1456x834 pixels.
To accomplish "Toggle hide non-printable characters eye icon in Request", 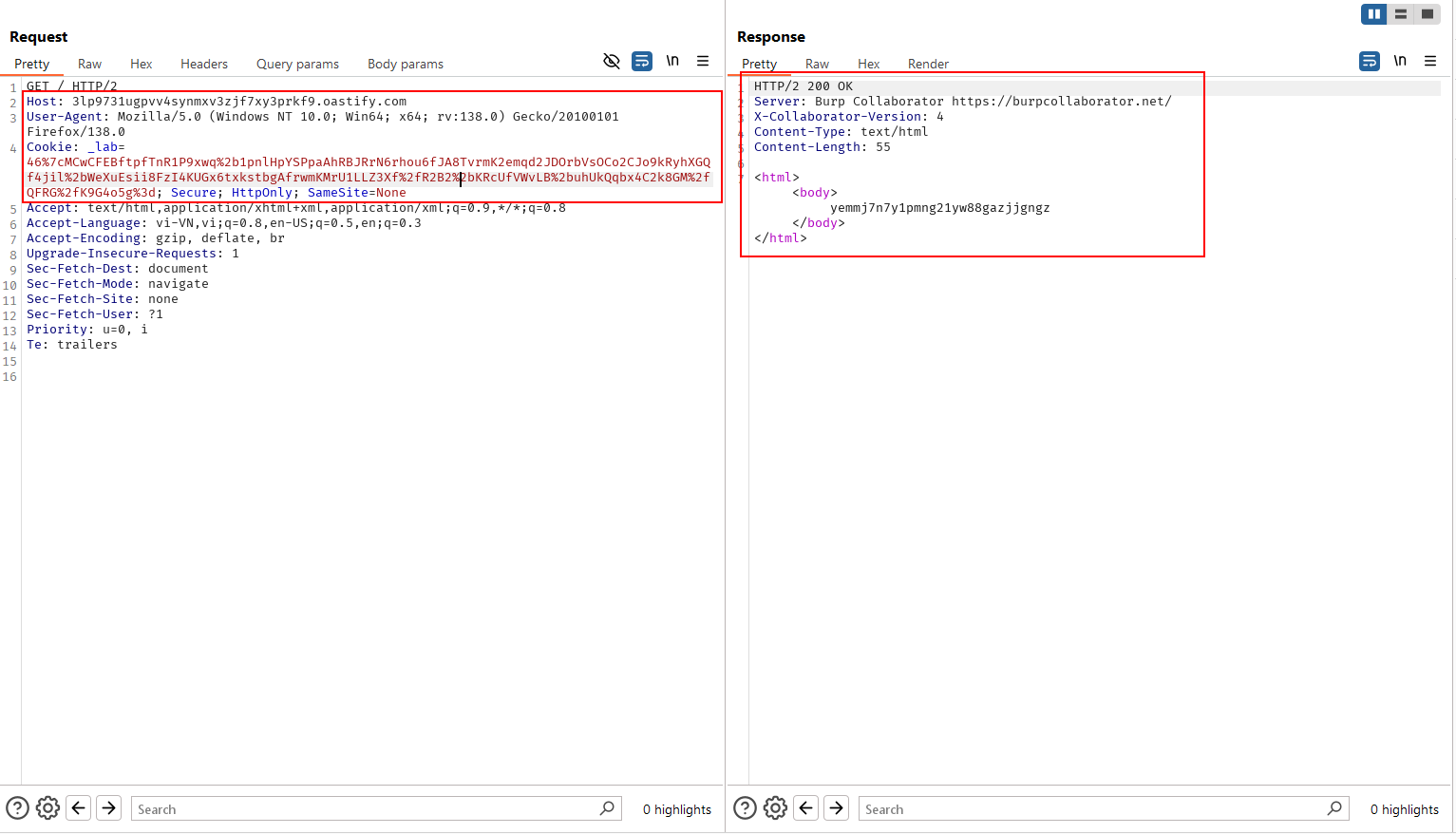I will (612, 61).
